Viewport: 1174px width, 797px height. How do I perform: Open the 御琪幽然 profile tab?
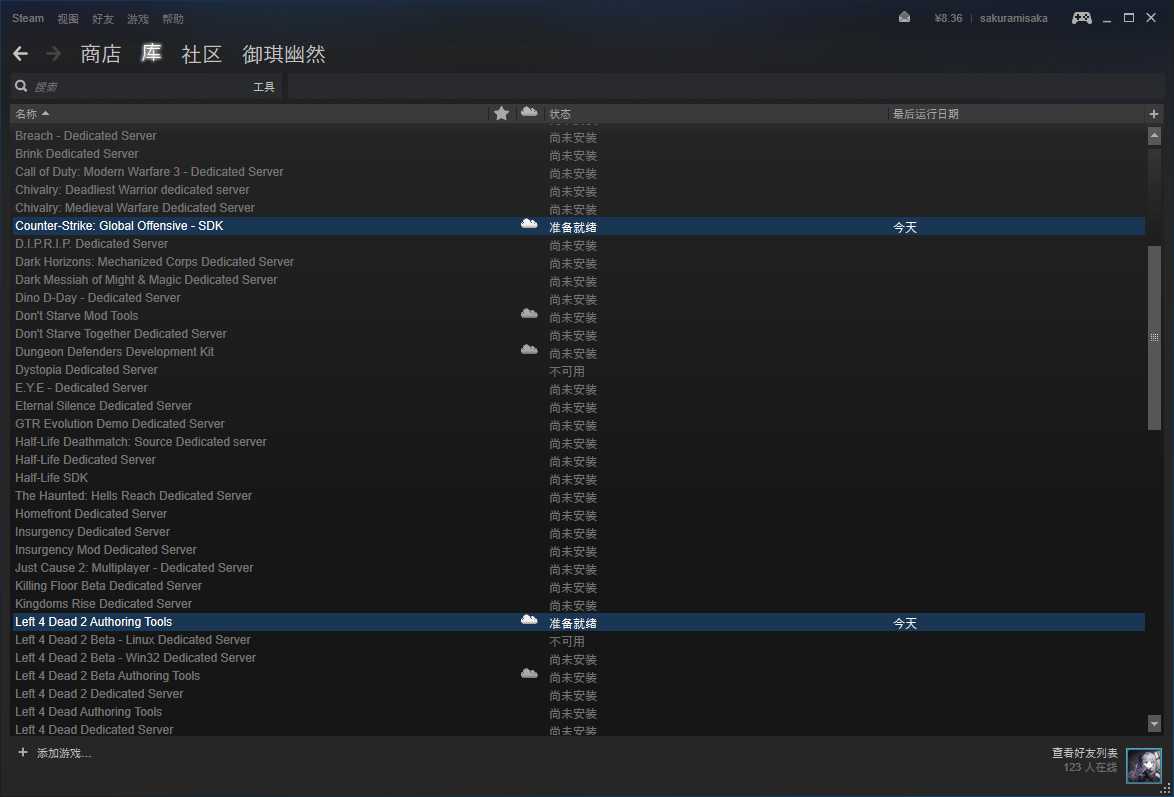(x=284, y=54)
